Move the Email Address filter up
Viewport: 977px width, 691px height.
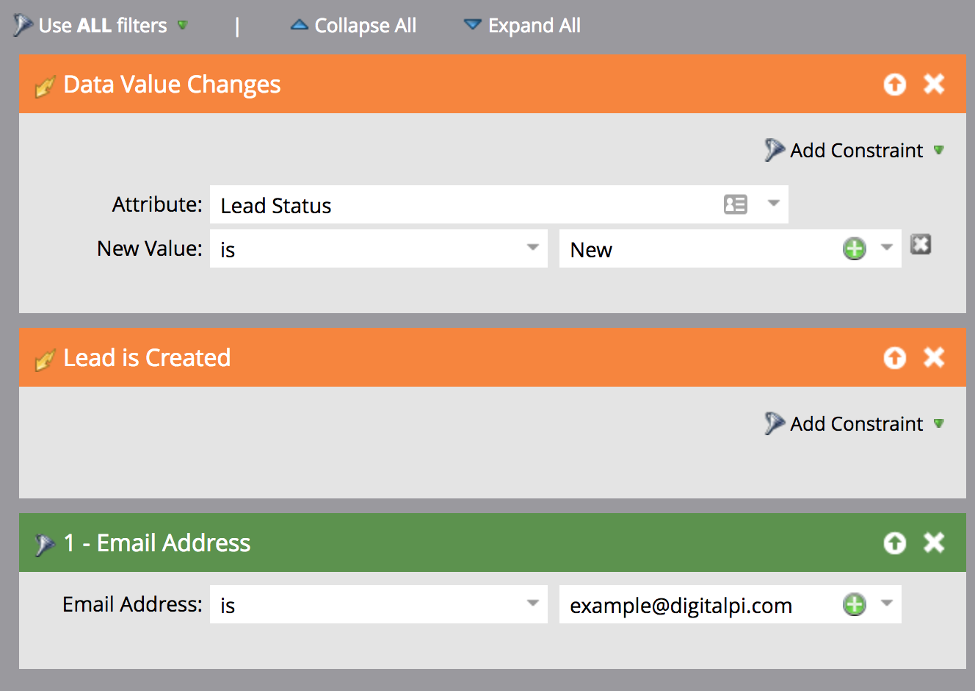[895, 543]
